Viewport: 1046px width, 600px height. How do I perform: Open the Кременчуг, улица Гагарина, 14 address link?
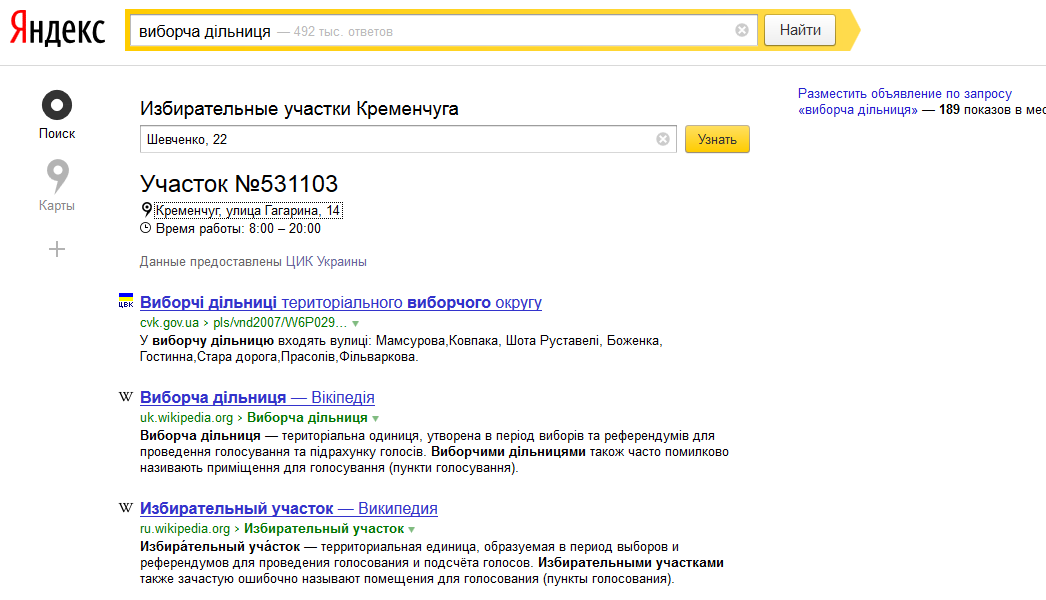tap(248, 211)
